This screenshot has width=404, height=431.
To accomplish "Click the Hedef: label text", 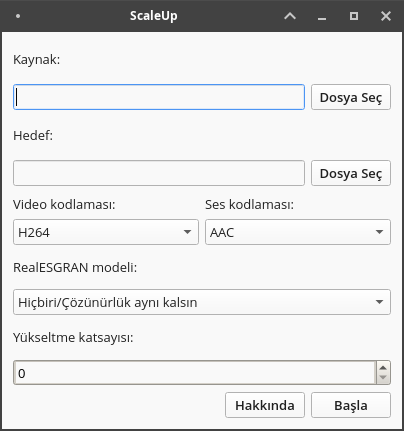I will 33,136.
